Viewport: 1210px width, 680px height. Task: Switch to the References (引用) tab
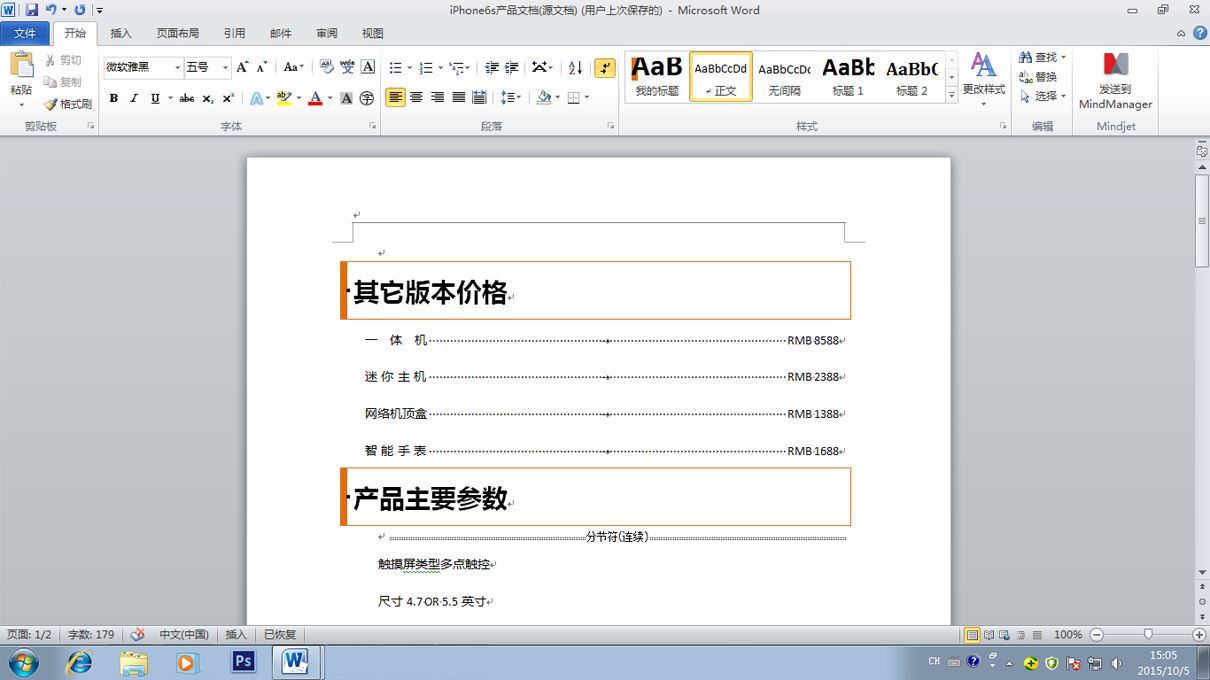click(x=234, y=33)
